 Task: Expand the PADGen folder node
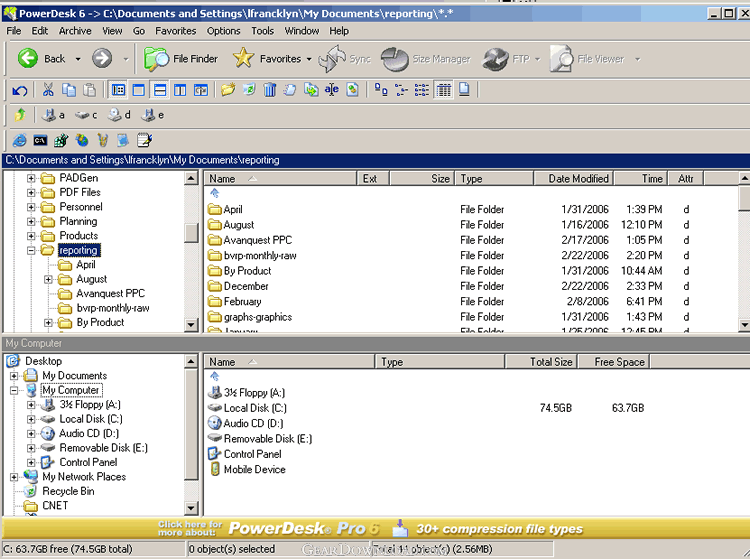click(31, 178)
